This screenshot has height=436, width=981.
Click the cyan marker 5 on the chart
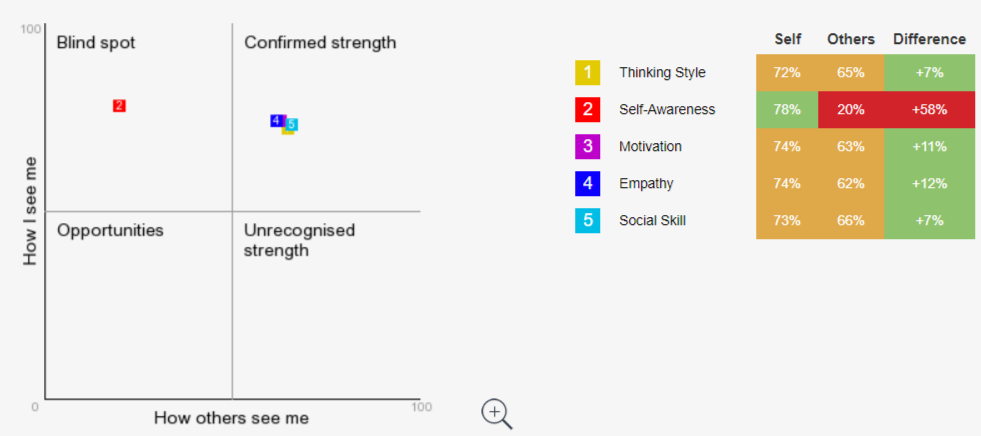292,124
